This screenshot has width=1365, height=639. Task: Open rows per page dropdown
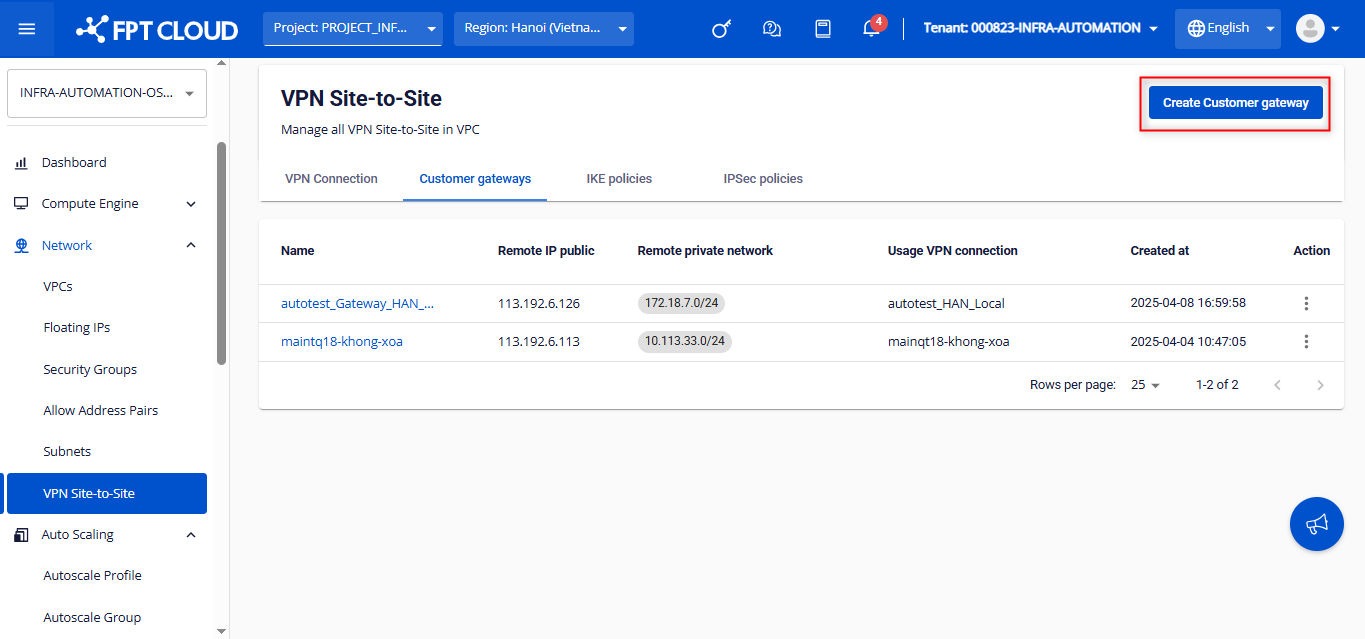[1145, 385]
